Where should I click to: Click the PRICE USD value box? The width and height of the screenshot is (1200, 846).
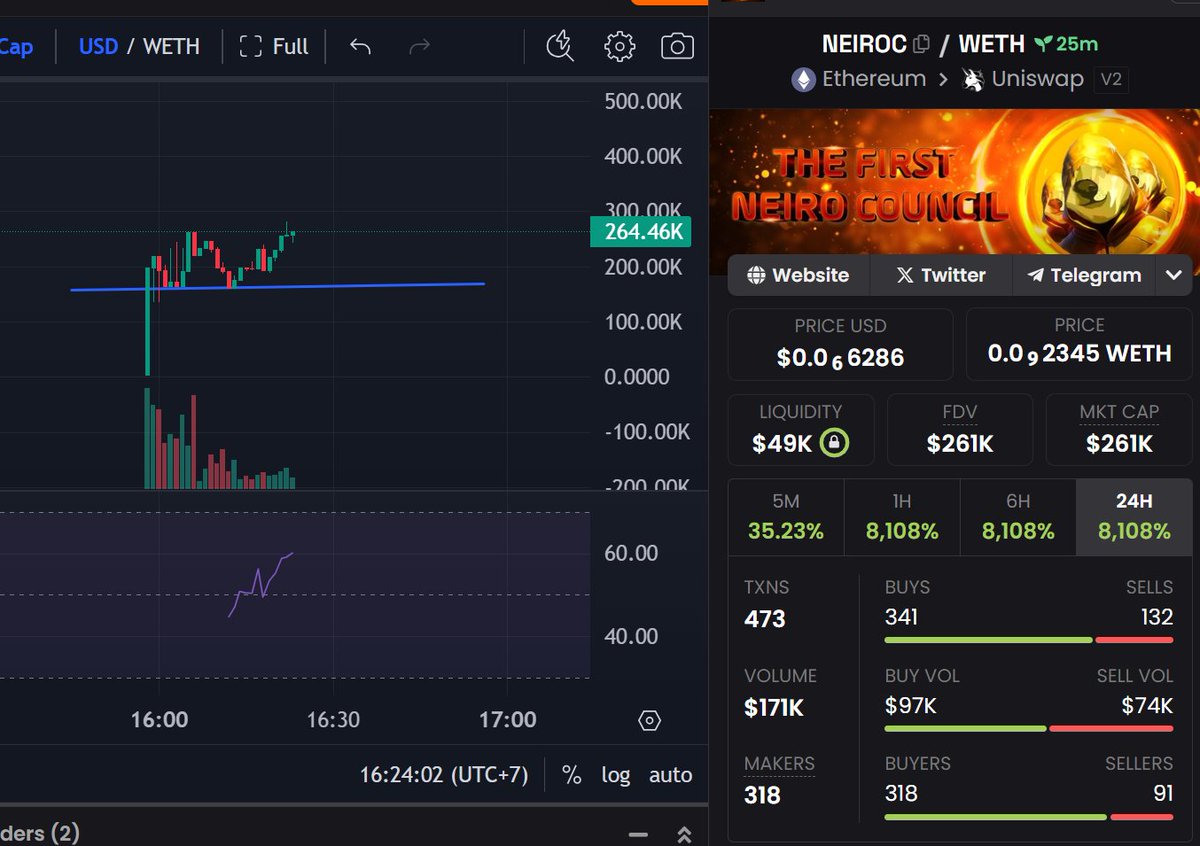840,344
